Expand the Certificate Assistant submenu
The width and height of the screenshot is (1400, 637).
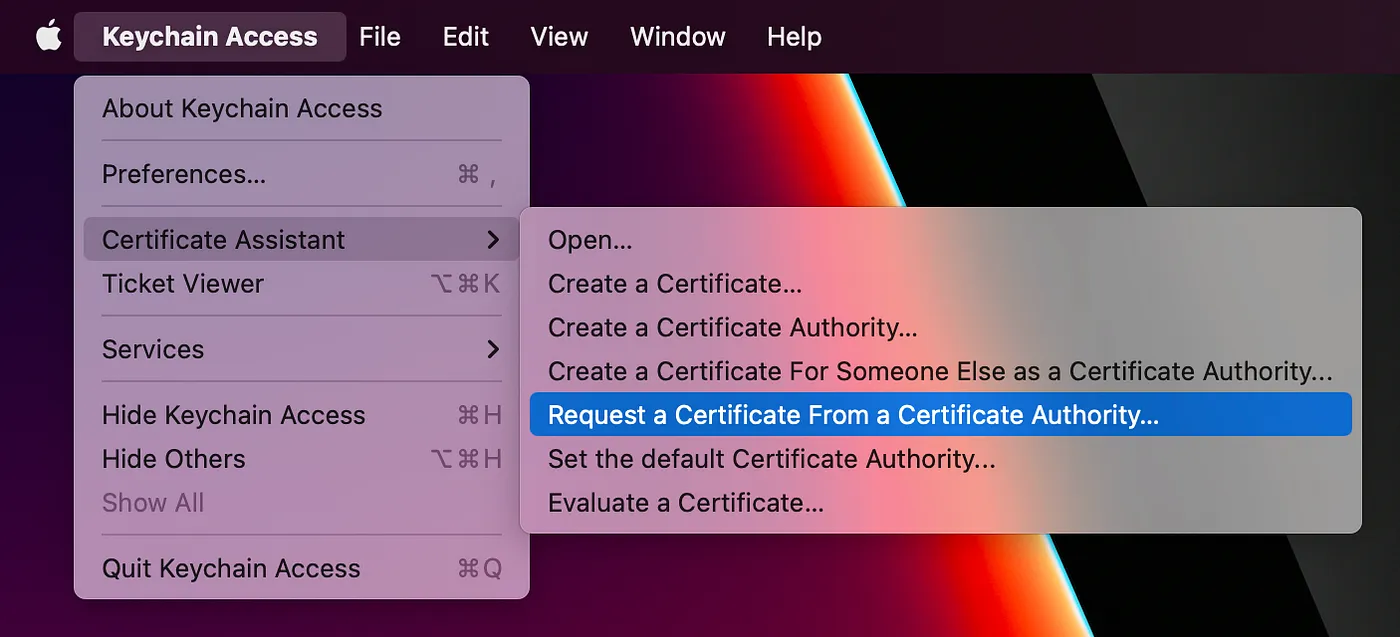[x=301, y=240]
